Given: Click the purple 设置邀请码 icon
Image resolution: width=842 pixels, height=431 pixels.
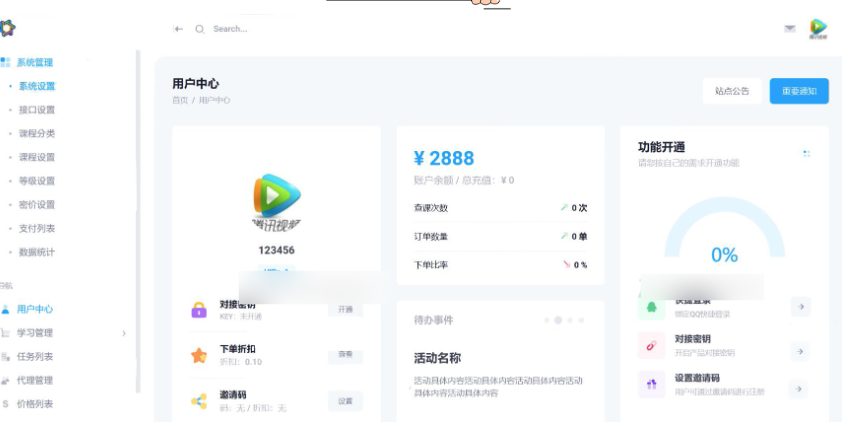Looking at the screenshot, I should [651, 384].
